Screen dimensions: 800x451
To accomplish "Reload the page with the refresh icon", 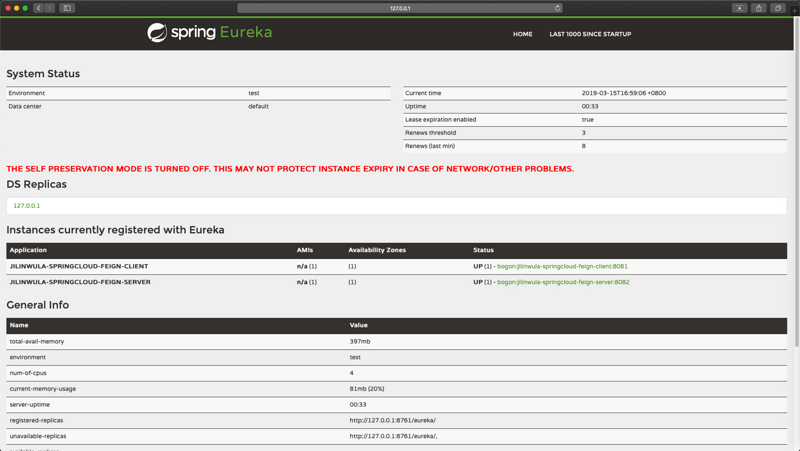I will 558,8.
